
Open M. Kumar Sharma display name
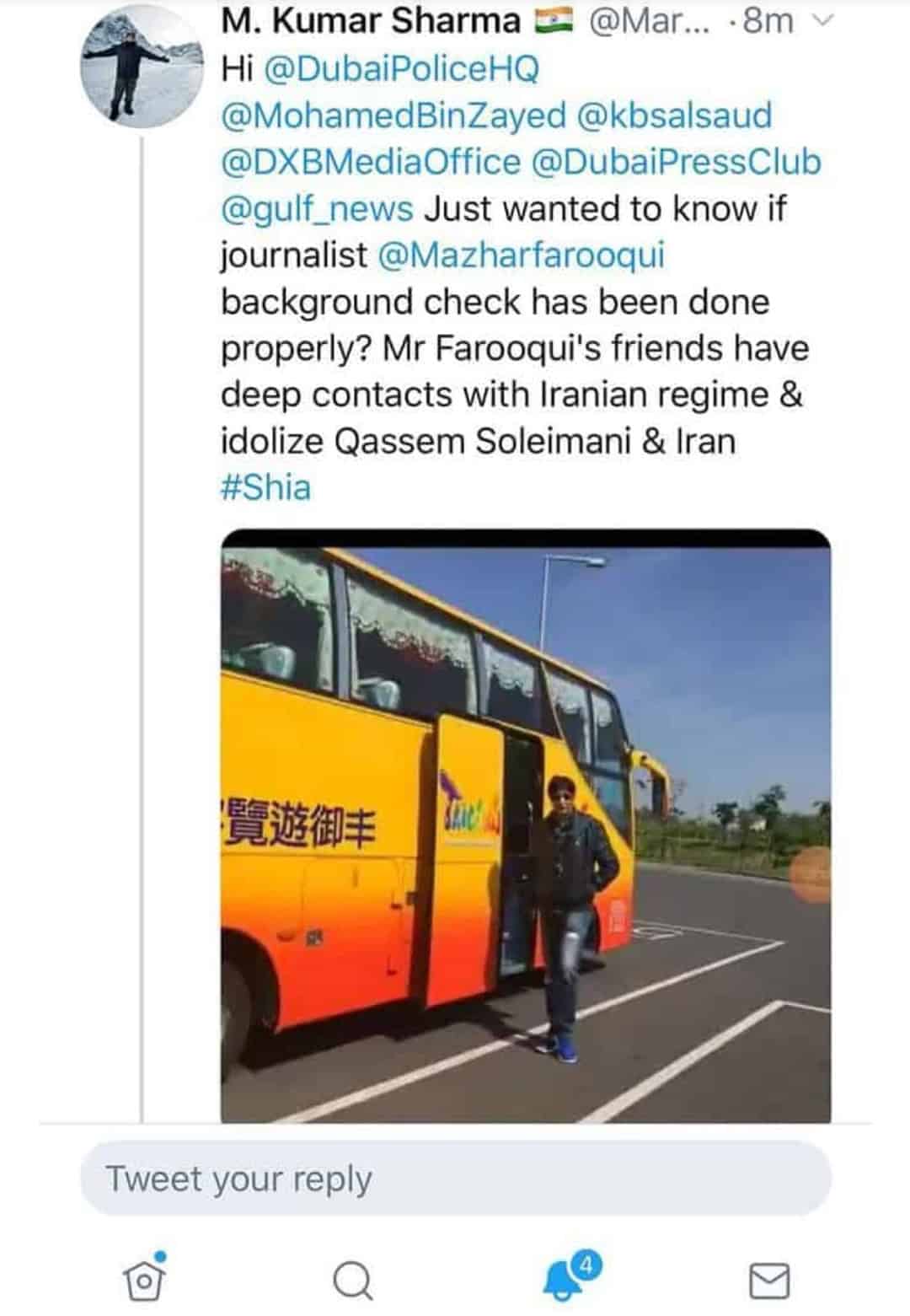[371, 22]
